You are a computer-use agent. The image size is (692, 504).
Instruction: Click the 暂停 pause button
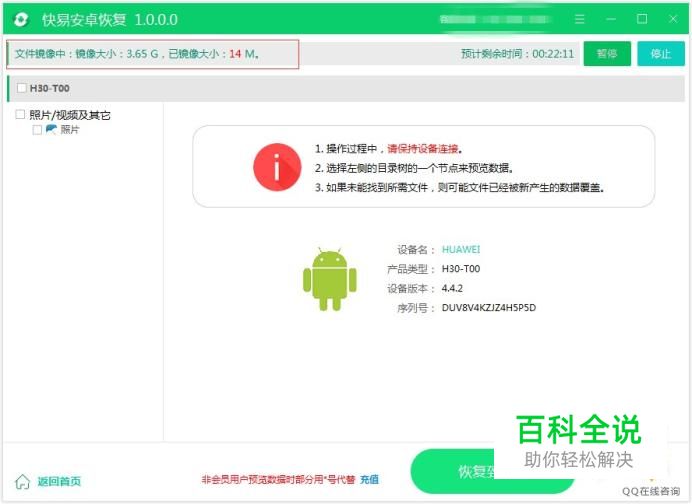click(607, 54)
